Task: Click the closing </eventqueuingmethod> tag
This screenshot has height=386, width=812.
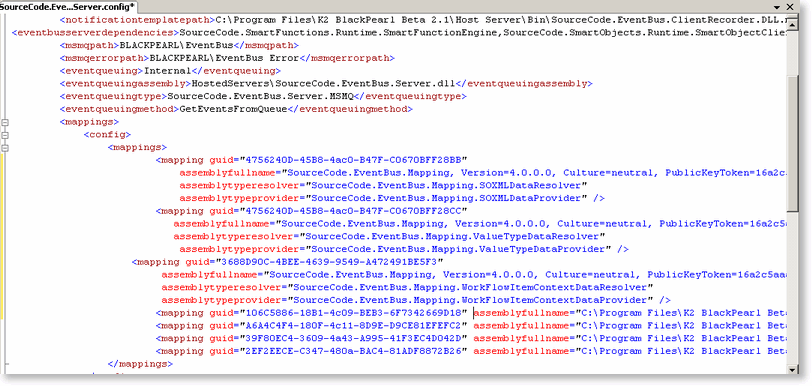Action: click(x=350, y=109)
